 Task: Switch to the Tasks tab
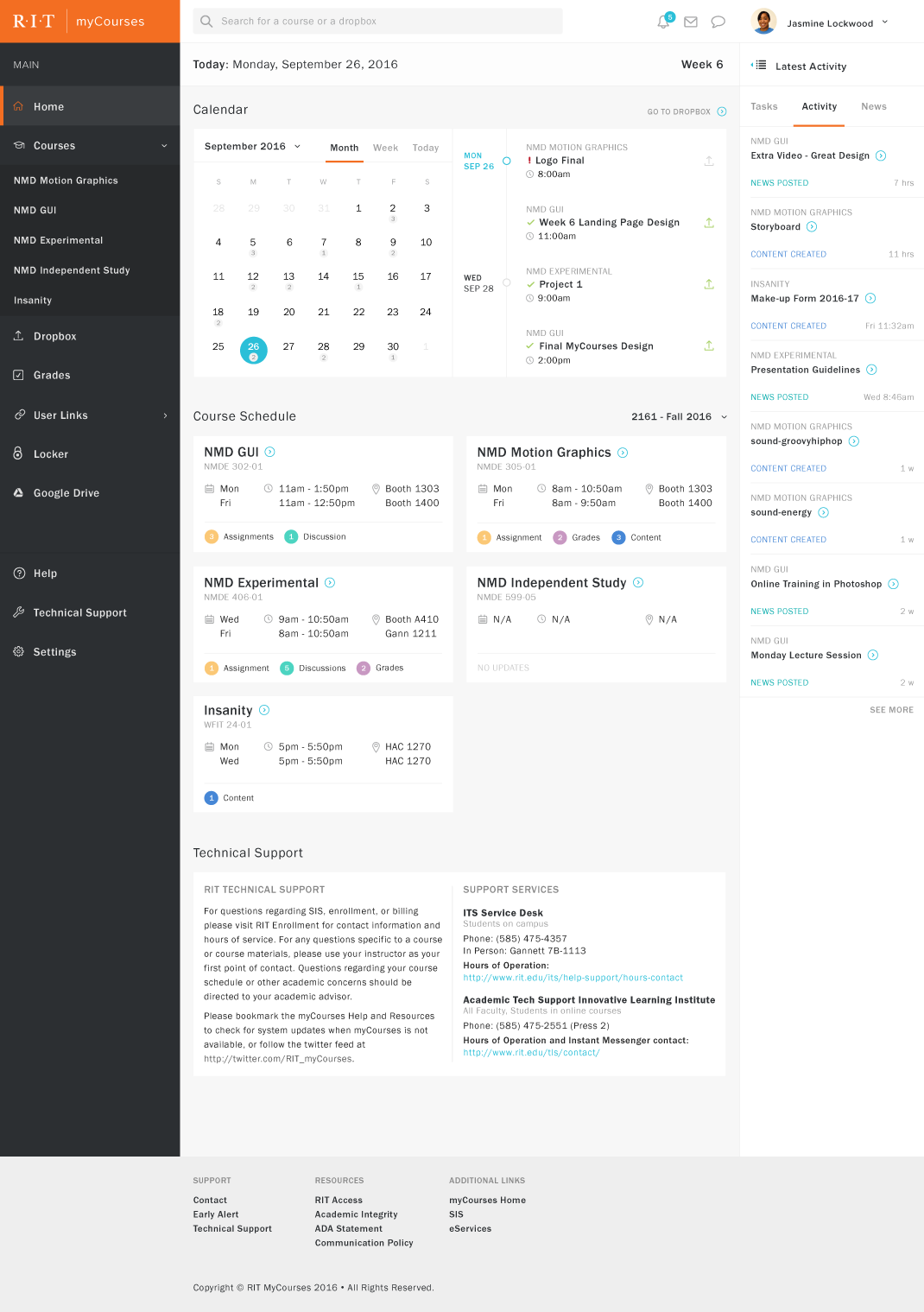[764, 106]
